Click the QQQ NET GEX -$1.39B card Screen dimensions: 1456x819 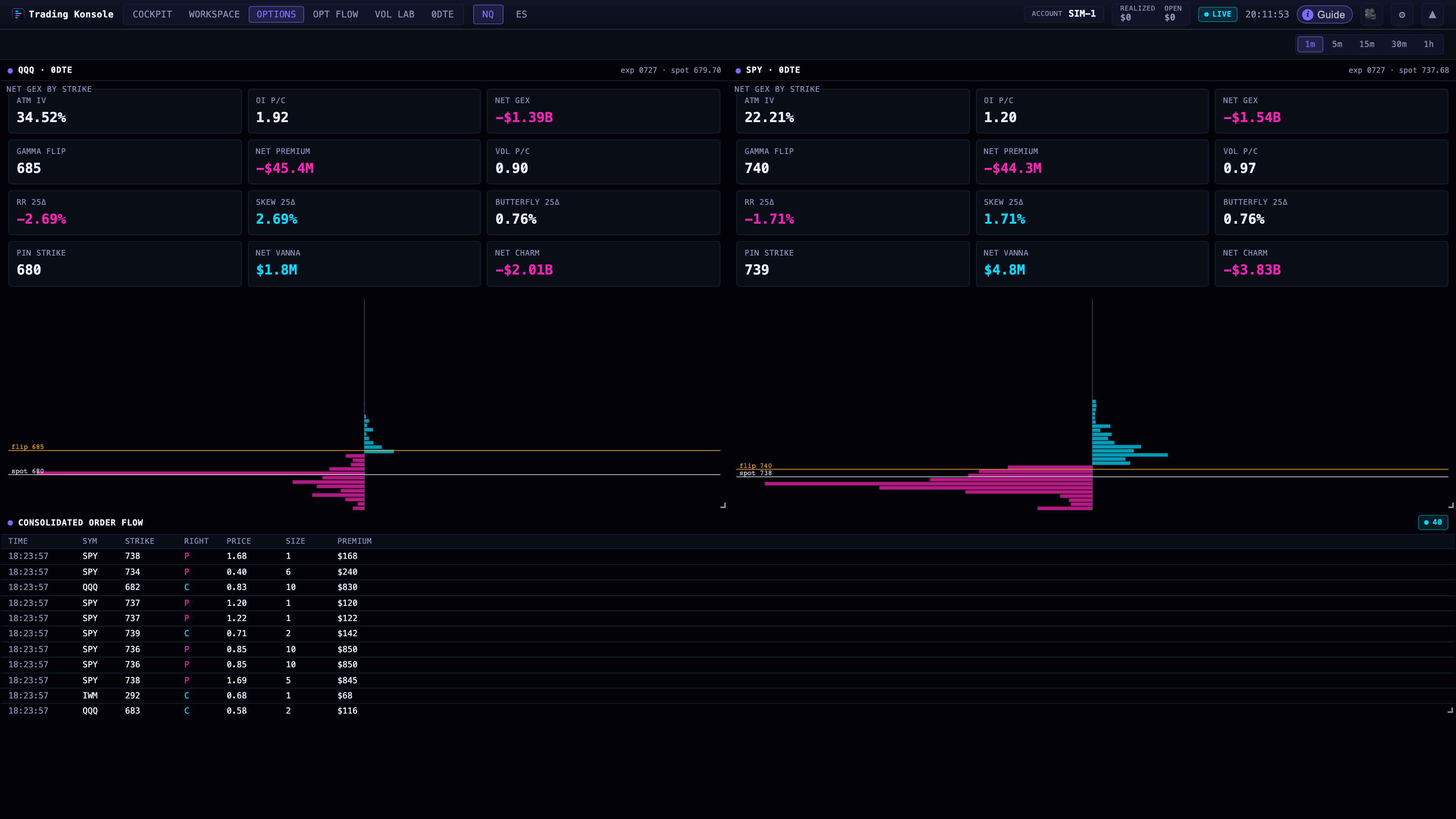pos(604,111)
